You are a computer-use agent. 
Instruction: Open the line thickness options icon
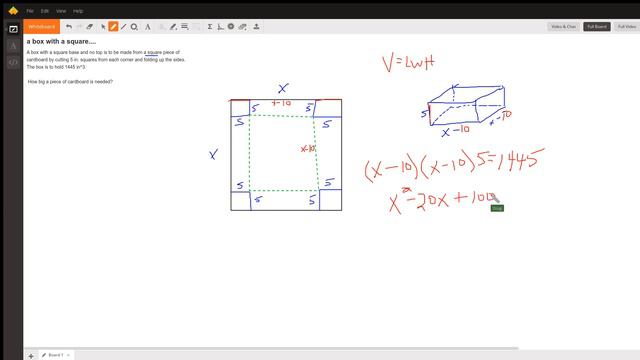point(184,27)
